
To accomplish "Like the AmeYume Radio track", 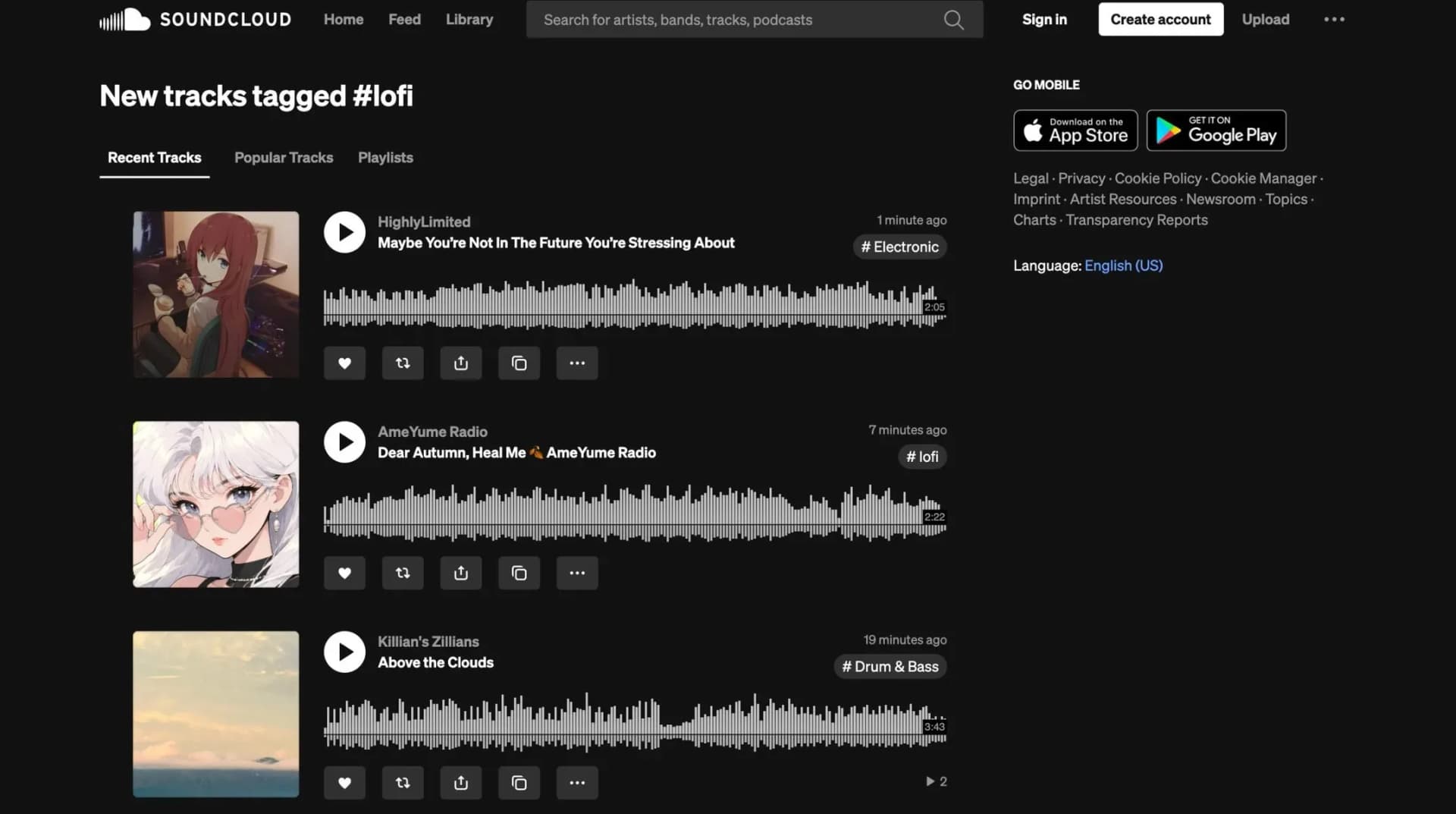I will (344, 573).
